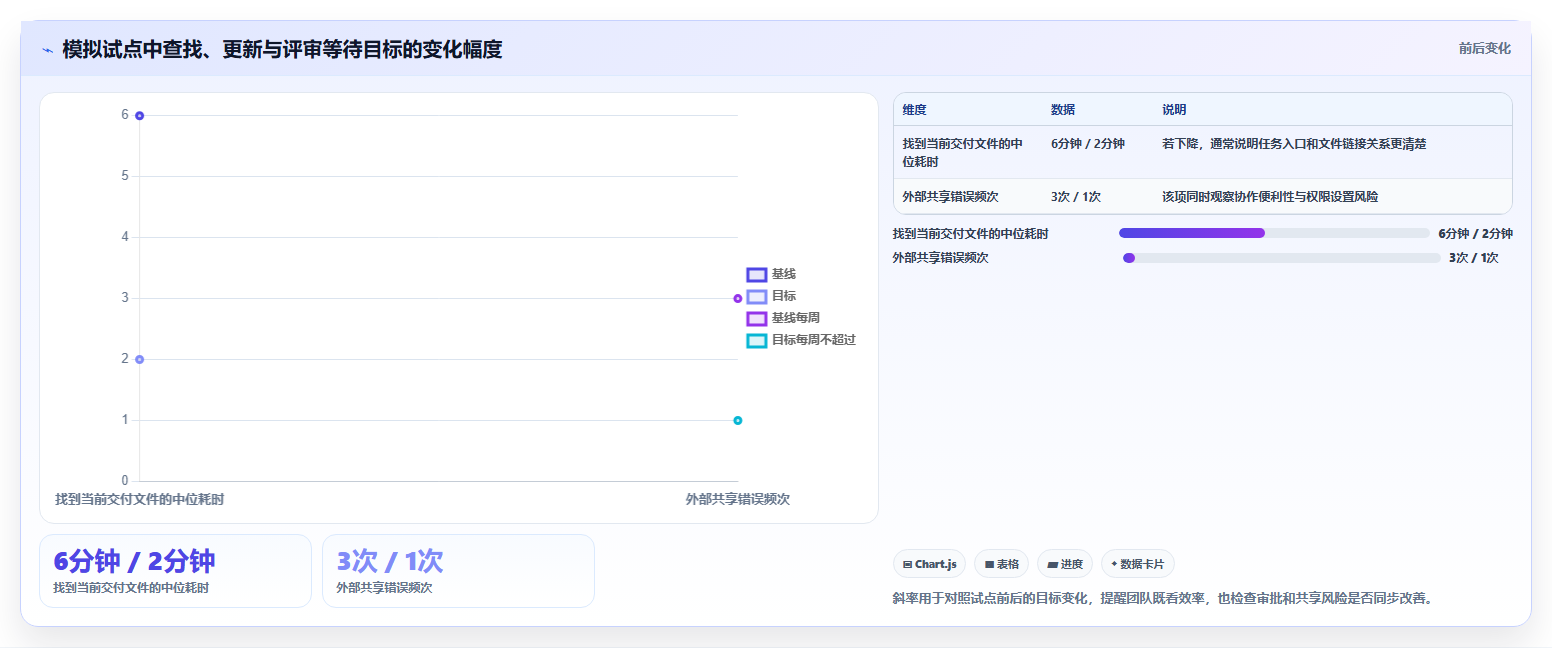Image resolution: width=1552 pixels, height=648 pixels.
Task: Toggle the 目标 legend entry
Action: [x=771, y=296]
